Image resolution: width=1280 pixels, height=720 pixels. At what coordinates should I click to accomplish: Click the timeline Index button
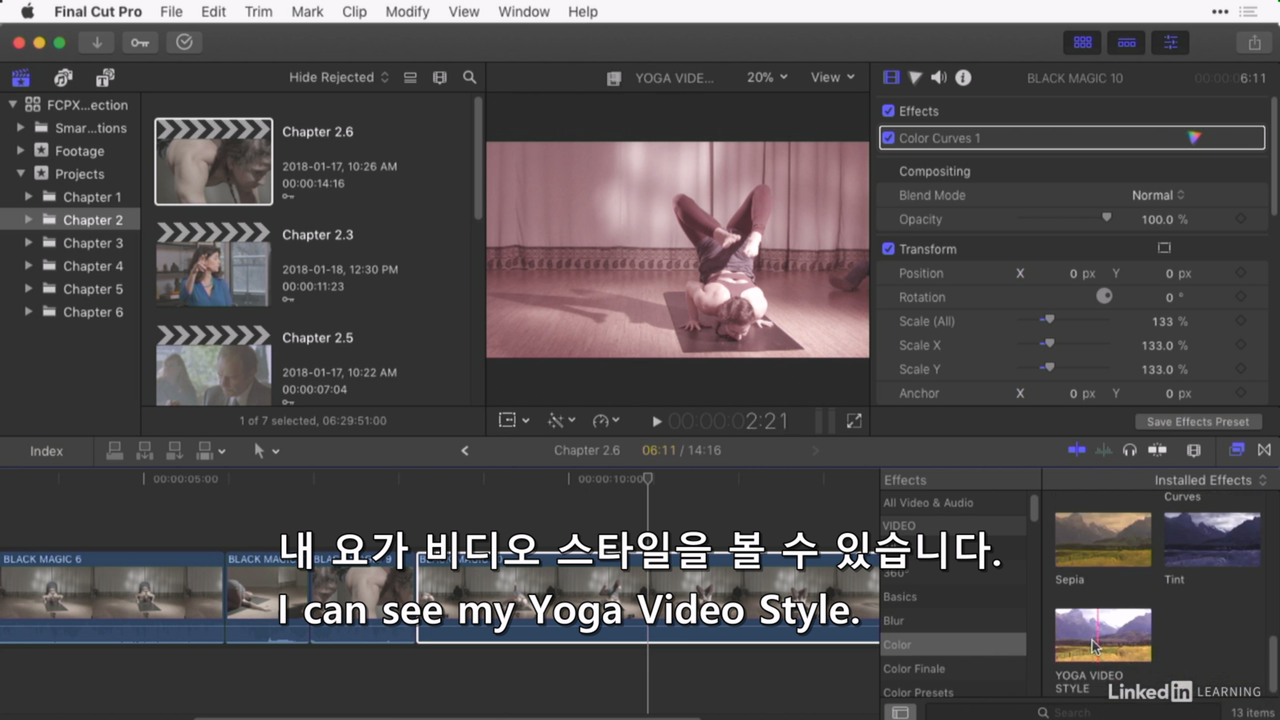coord(46,451)
